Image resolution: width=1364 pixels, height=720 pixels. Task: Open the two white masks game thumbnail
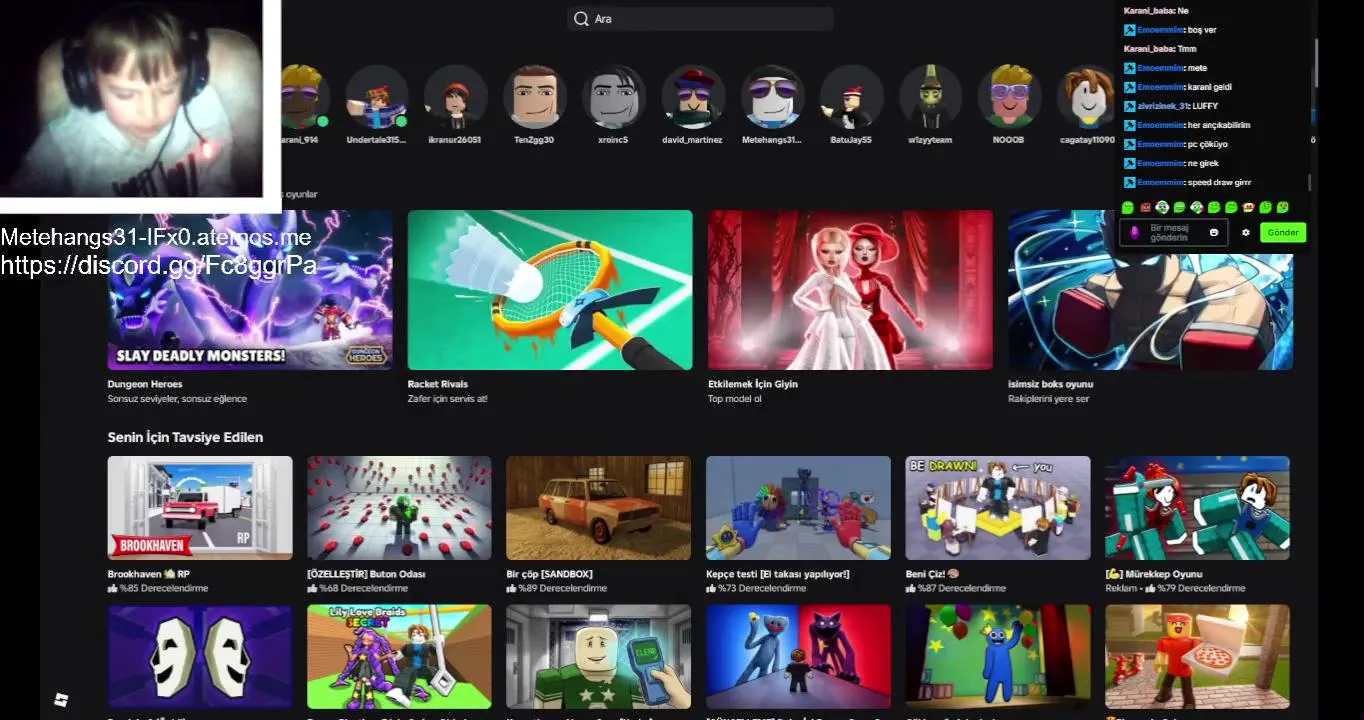pos(200,656)
